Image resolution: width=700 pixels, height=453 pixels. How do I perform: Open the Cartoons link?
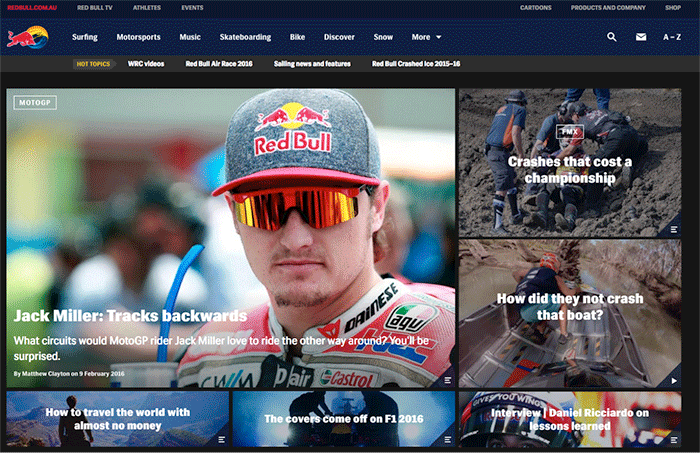[536, 8]
